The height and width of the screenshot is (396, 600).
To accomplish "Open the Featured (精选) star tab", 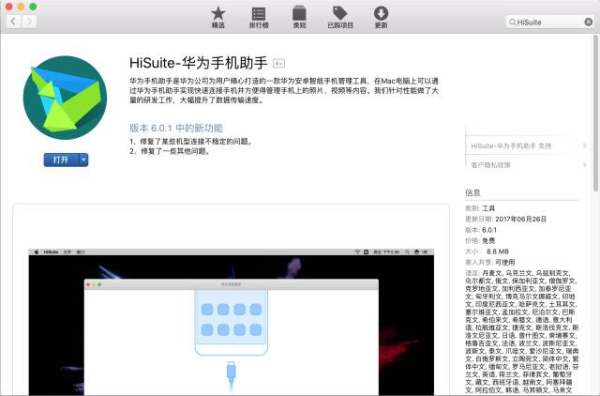I will [x=218, y=17].
